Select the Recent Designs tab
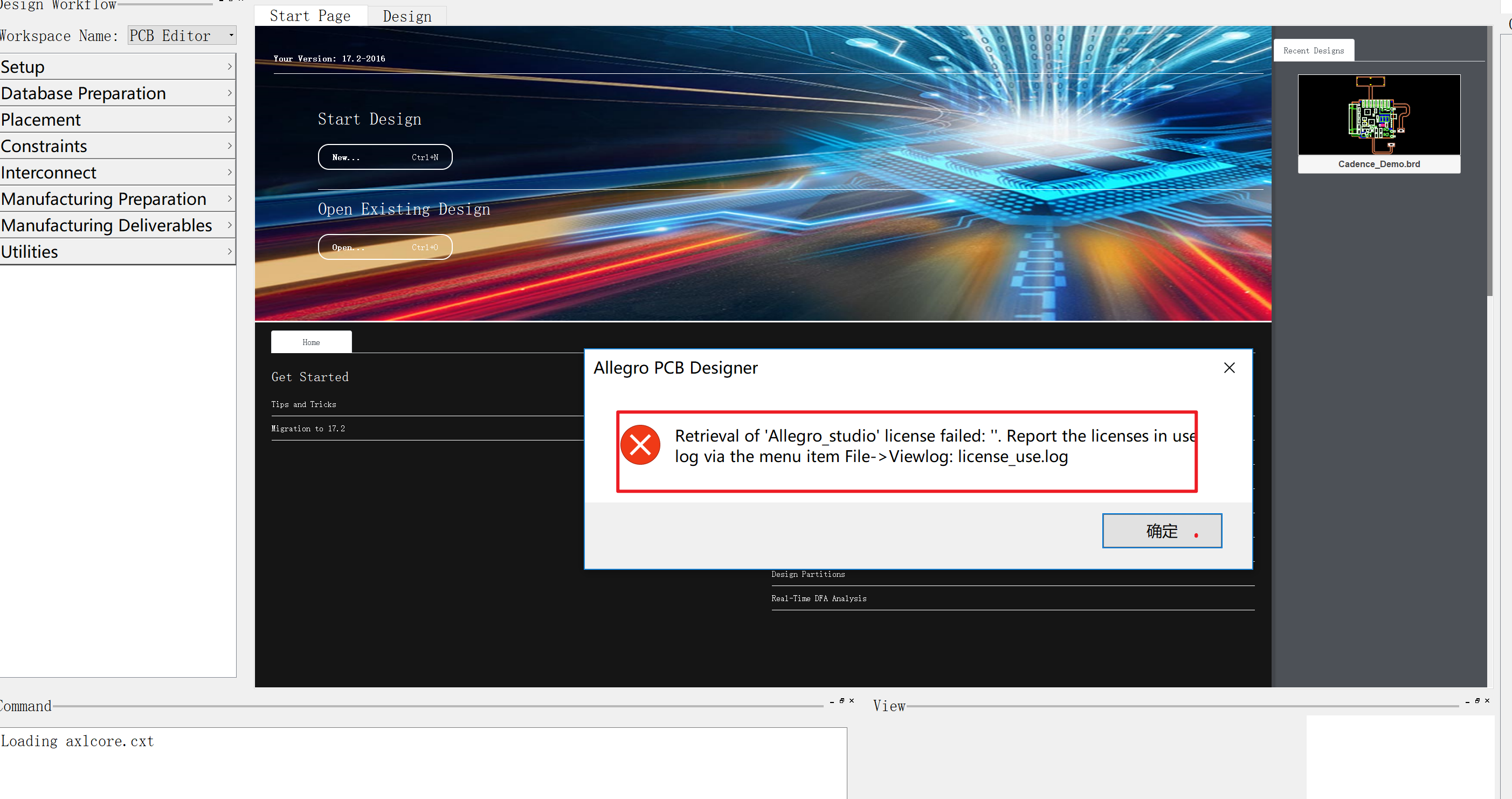Screen dimensions: 1512x799 click(x=1313, y=51)
